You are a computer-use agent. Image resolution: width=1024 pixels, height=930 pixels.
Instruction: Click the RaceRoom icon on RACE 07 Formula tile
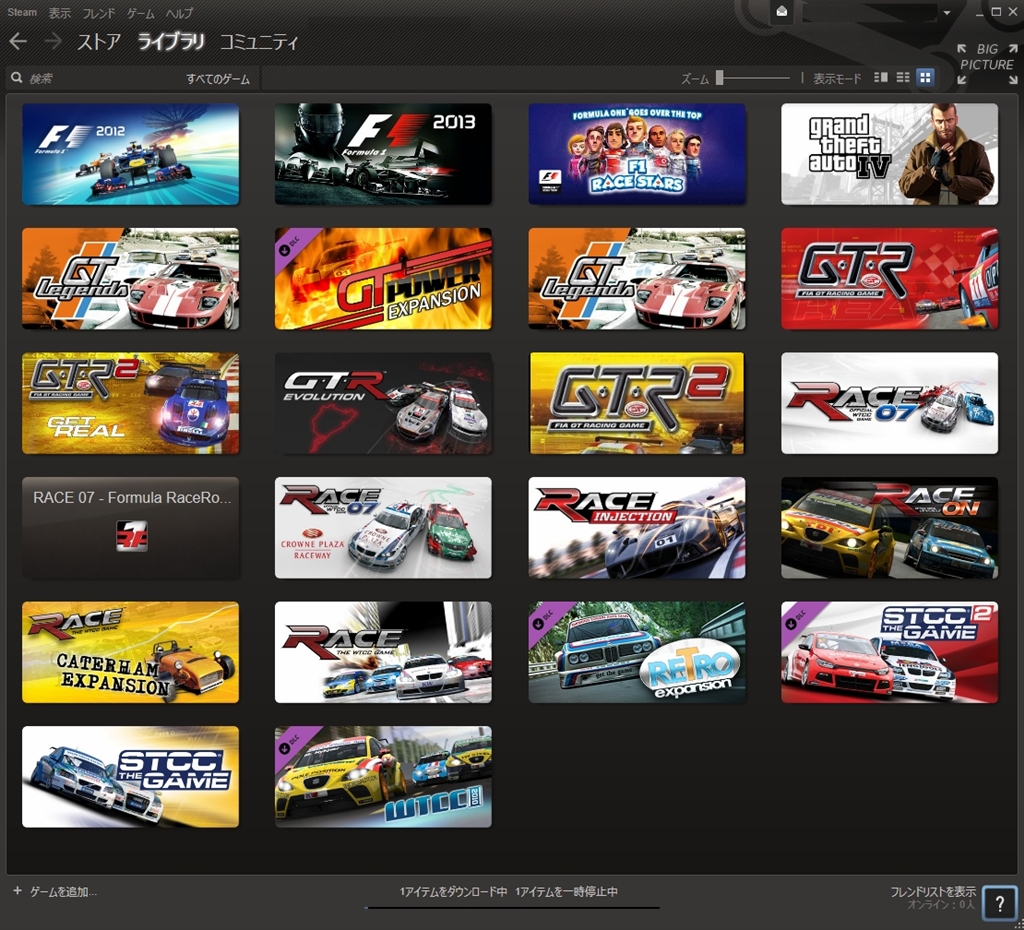(x=131, y=536)
